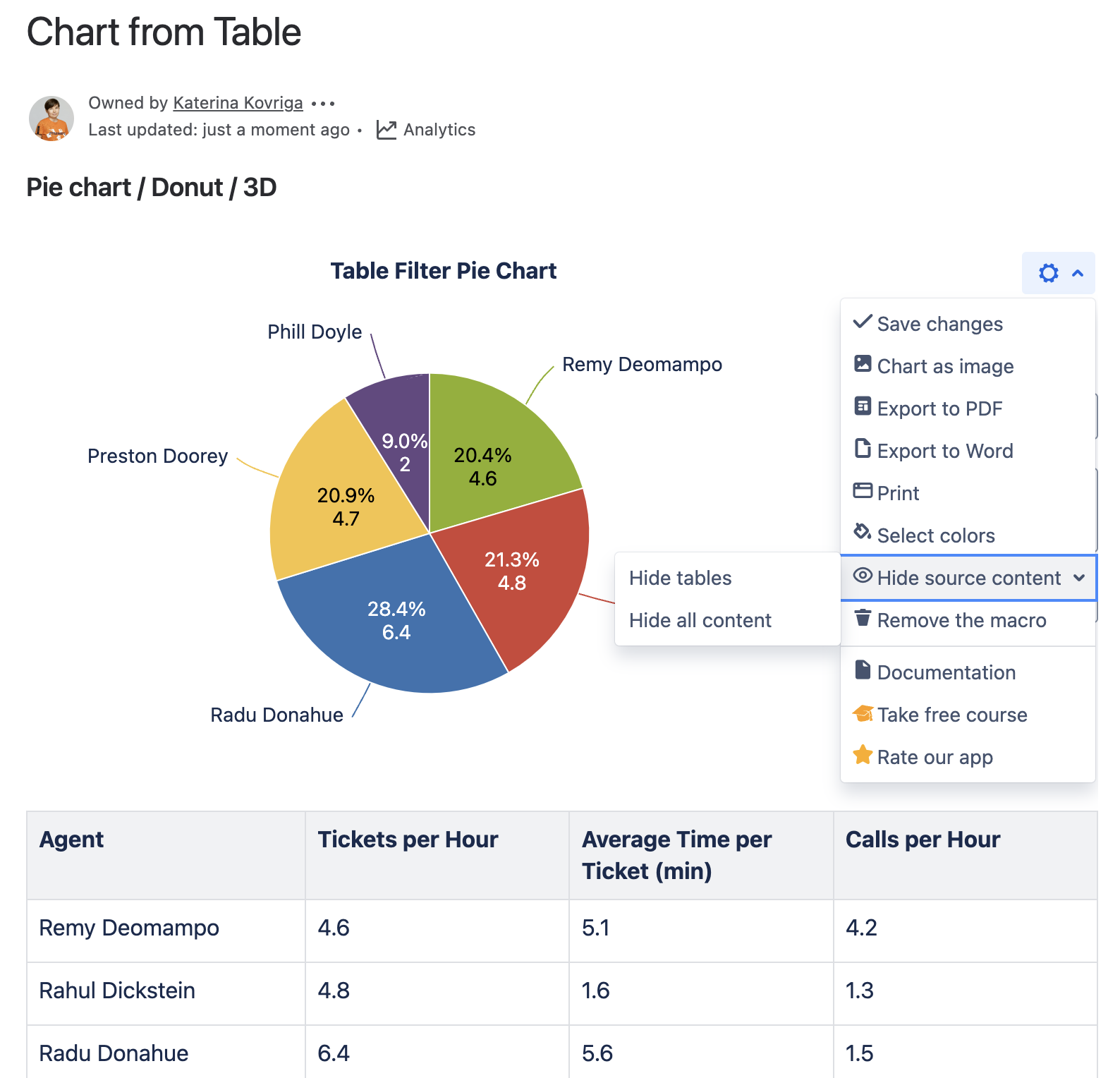Image resolution: width=1120 pixels, height=1078 pixels.
Task: Click the star icon for Rate our app
Action: [x=863, y=756]
